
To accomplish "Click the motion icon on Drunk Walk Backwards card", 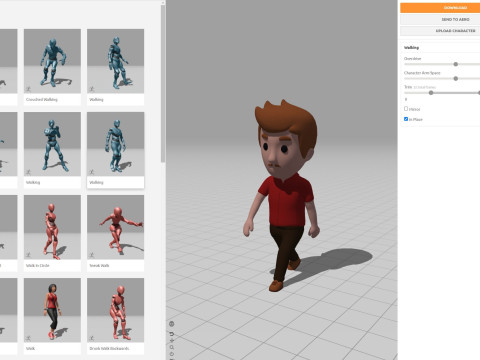I will pos(92,338).
